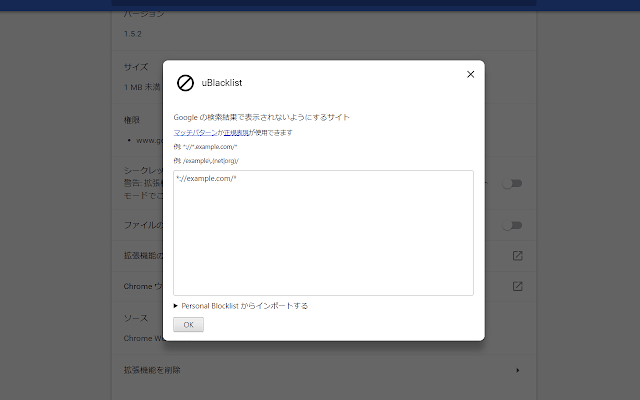Open 拡張機能 options external-link icon in background

517,256
